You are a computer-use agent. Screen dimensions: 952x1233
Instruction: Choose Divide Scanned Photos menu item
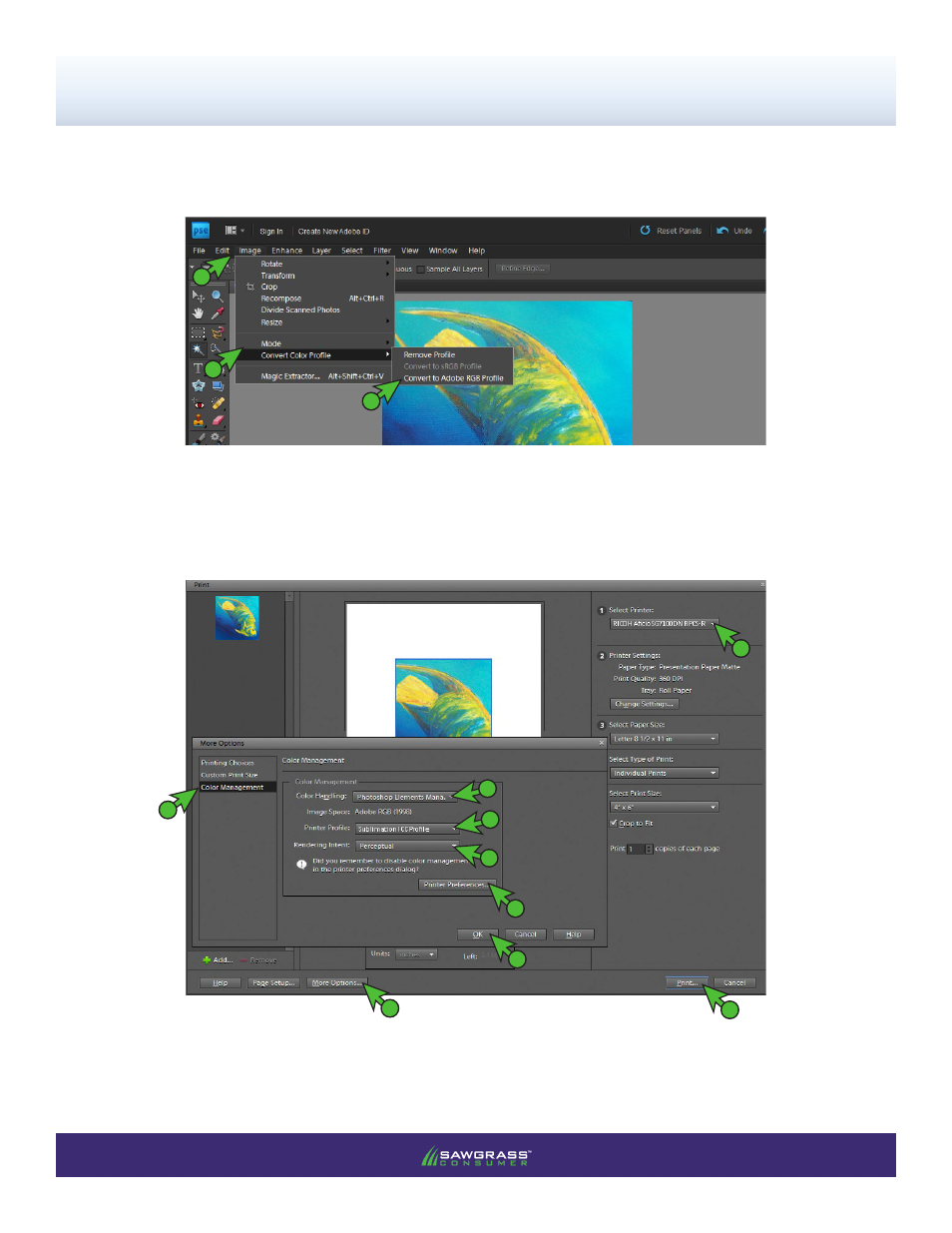[x=300, y=310]
